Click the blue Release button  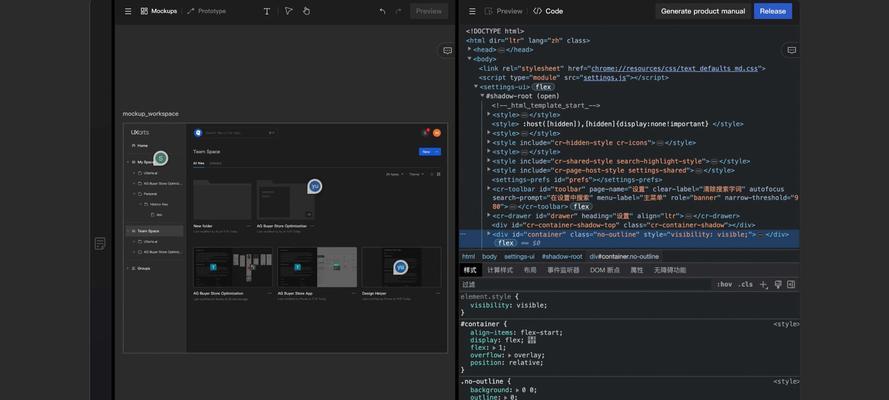coord(773,11)
